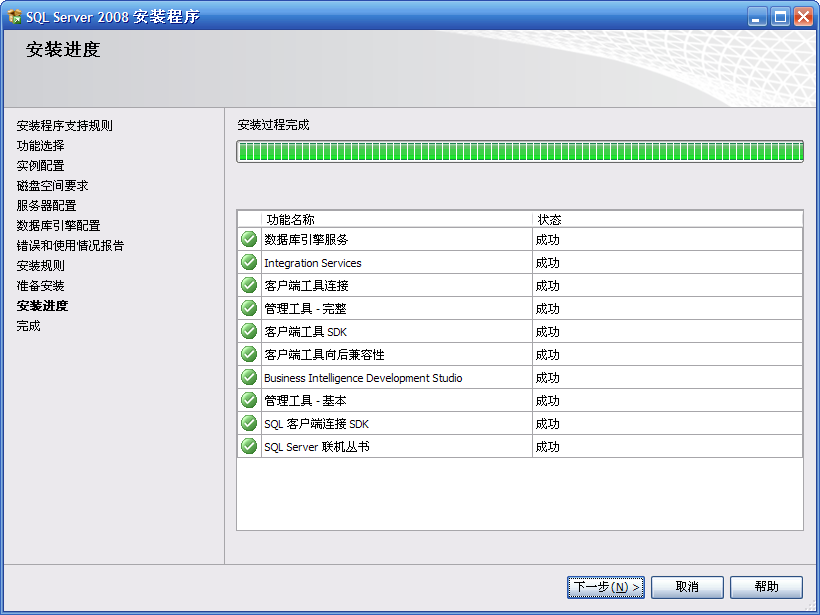Click the success icon for Business Intelligence Development Studio
820x615 pixels.
[249, 377]
